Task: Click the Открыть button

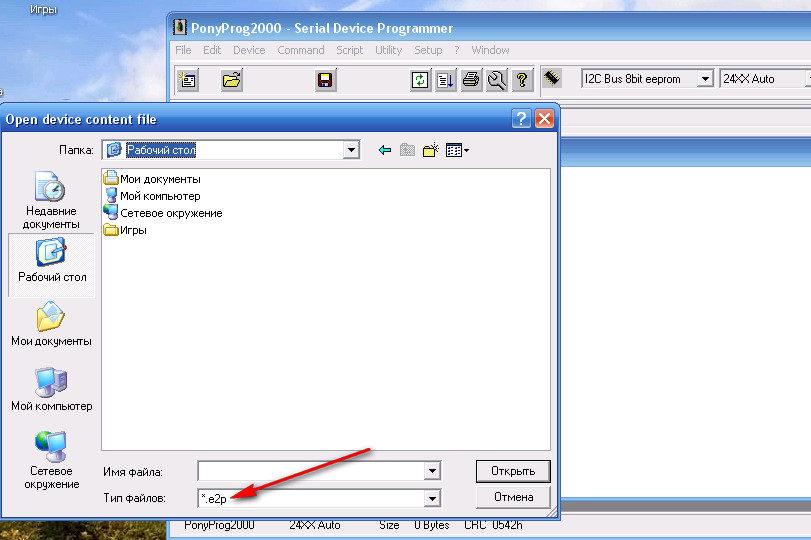Action: pyautogui.click(x=513, y=471)
